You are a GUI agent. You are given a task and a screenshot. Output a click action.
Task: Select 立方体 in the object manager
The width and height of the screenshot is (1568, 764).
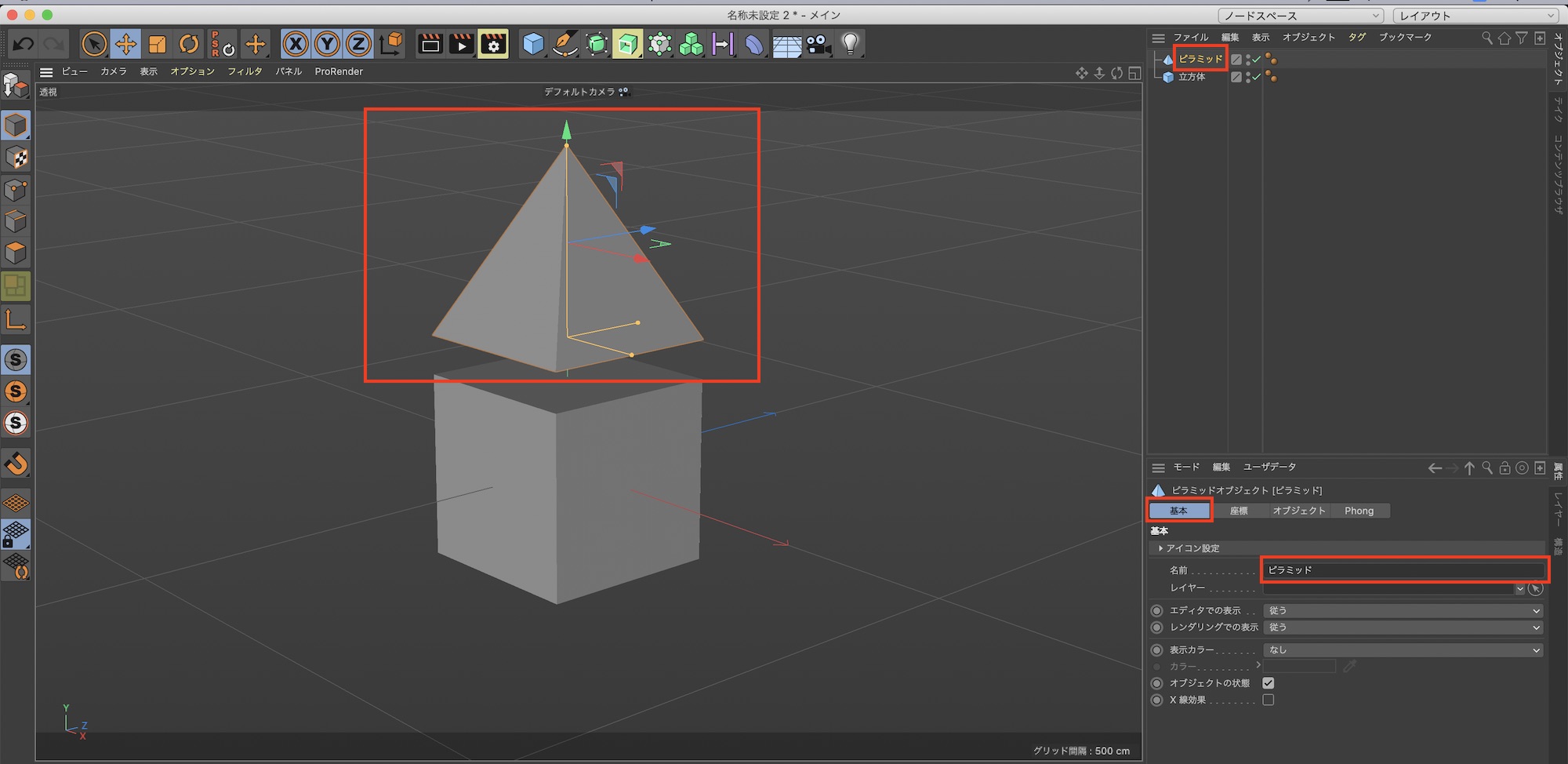[1192, 77]
